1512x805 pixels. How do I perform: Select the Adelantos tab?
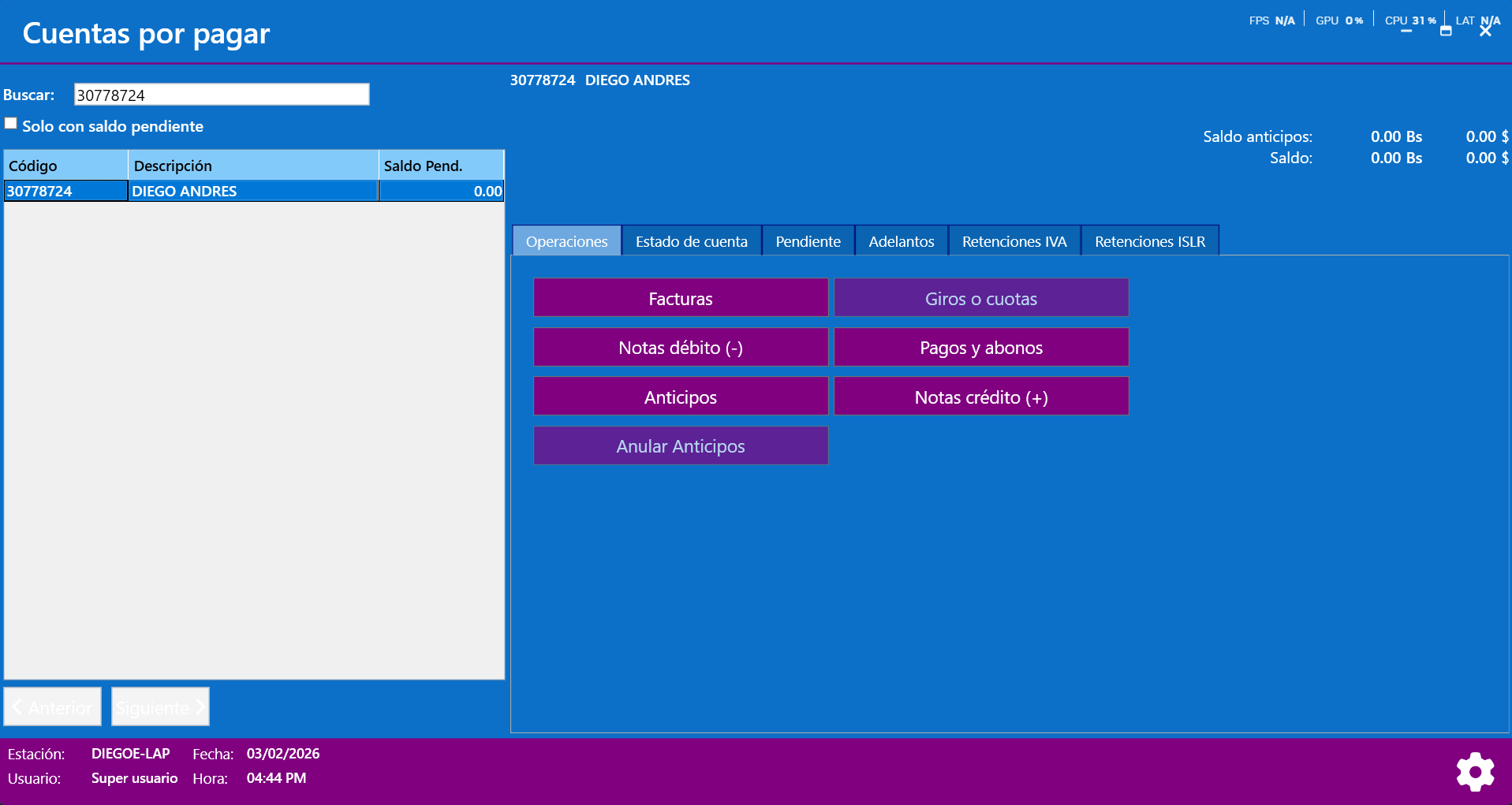pyautogui.click(x=901, y=241)
